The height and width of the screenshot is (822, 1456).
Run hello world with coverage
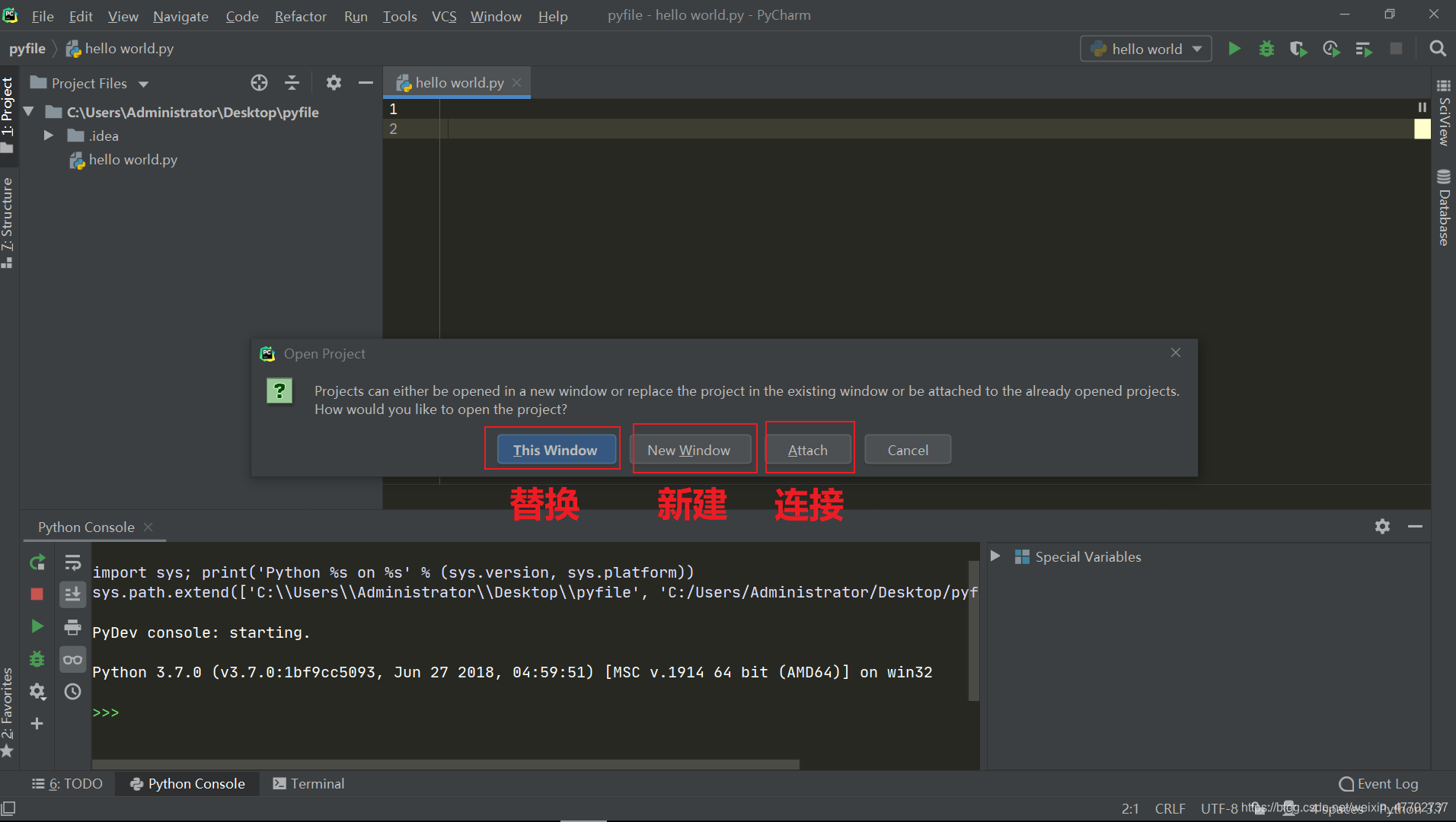point(1298,49)
